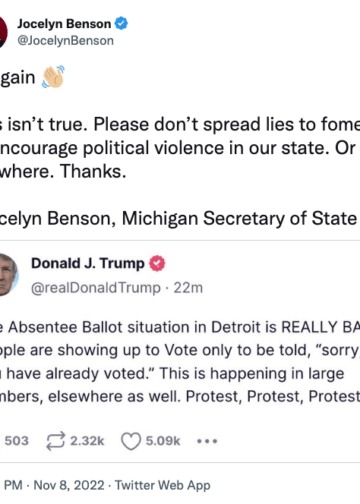The image size is (360, 504).
Task: Open Jocelyn Benson's profile picture
Action: pyautogui.click(x=3, y=32)
